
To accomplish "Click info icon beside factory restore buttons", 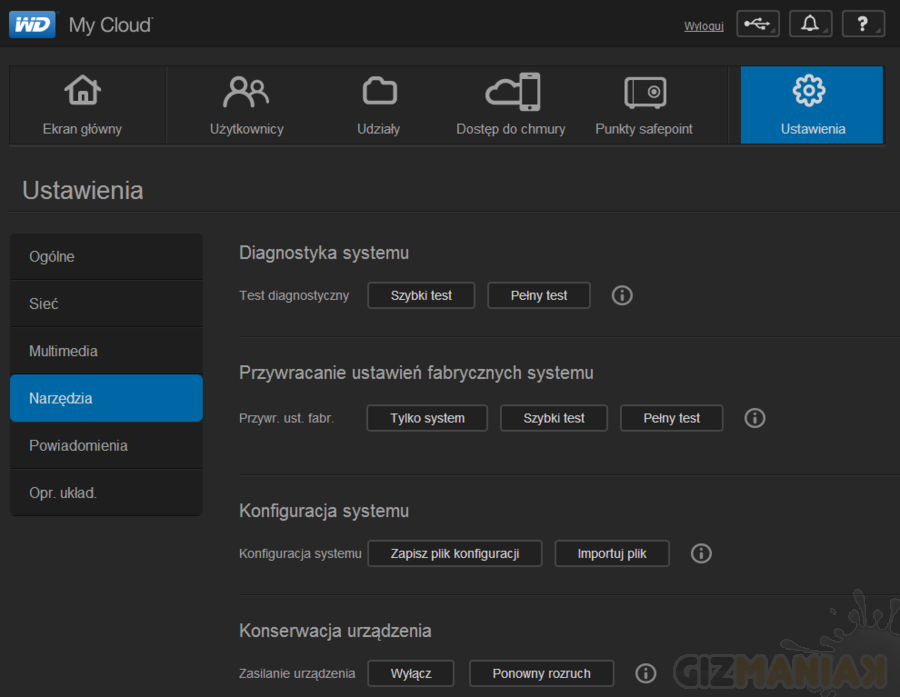I will tap(755, 418).
